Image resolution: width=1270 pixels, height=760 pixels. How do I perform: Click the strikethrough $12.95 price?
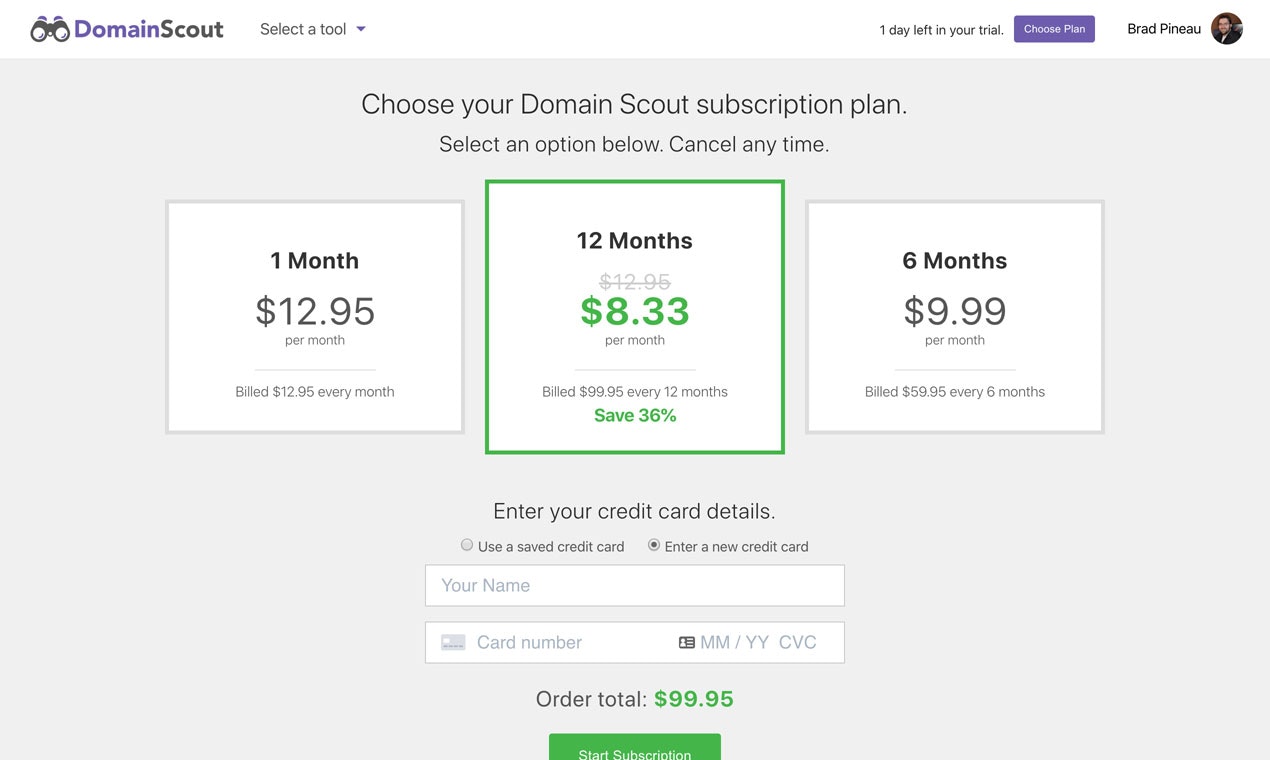pos(634,281)
